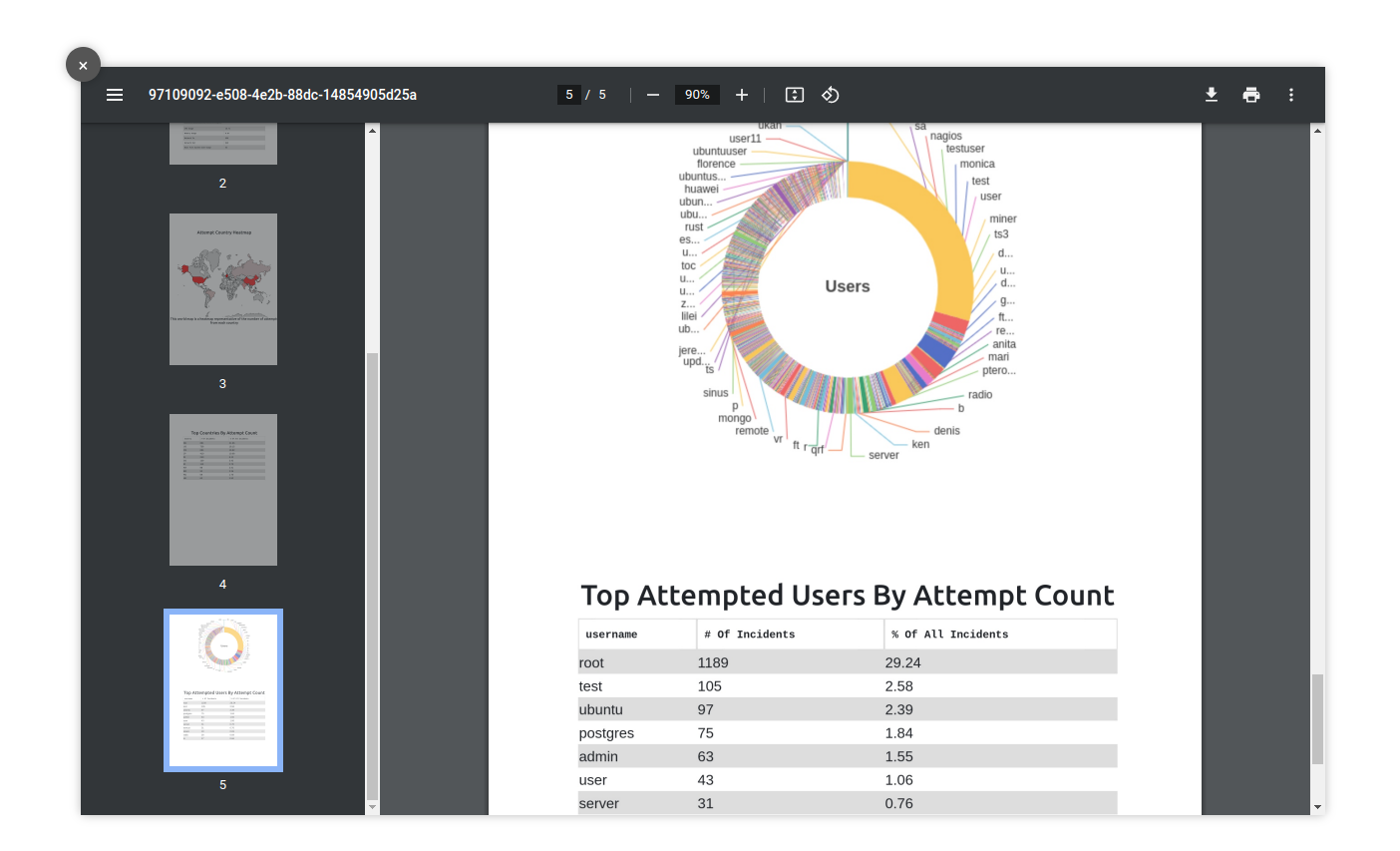Click the 'user11' chart label
Image resolution: width=1400 pixels, height=851 pixels.
point(745,139)
